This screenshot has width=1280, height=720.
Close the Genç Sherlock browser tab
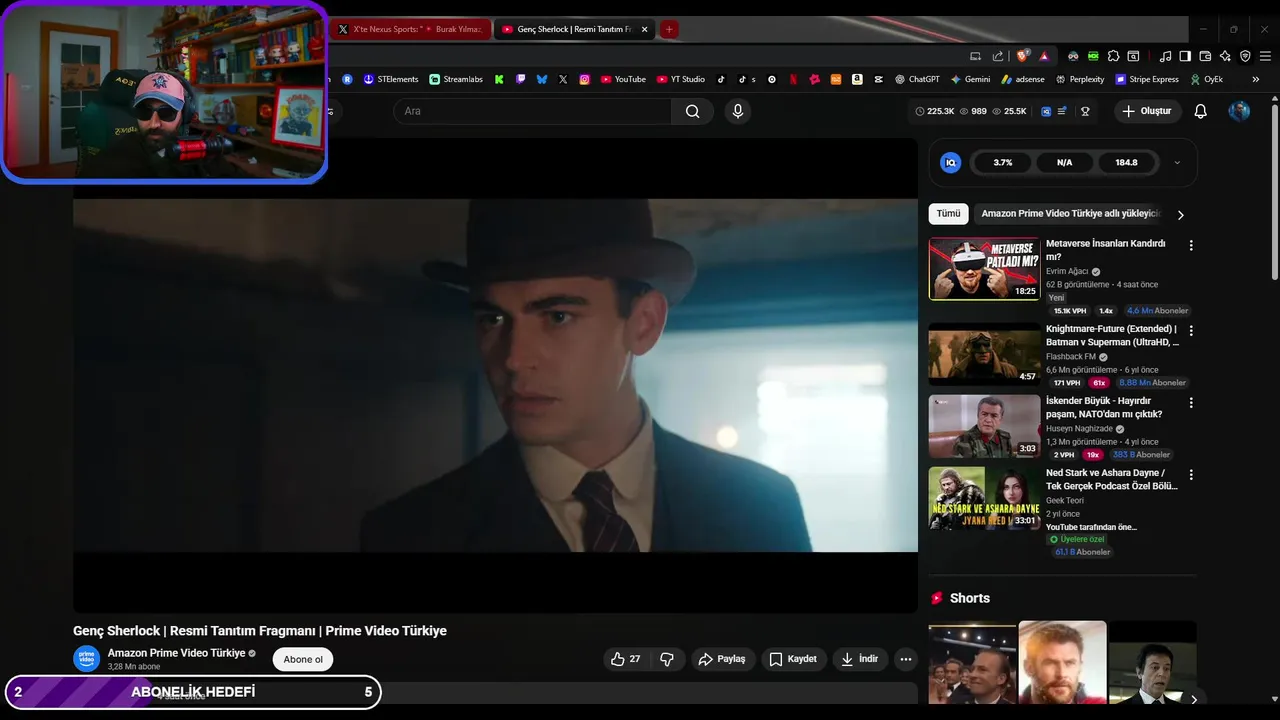click(x=644, y=30)
